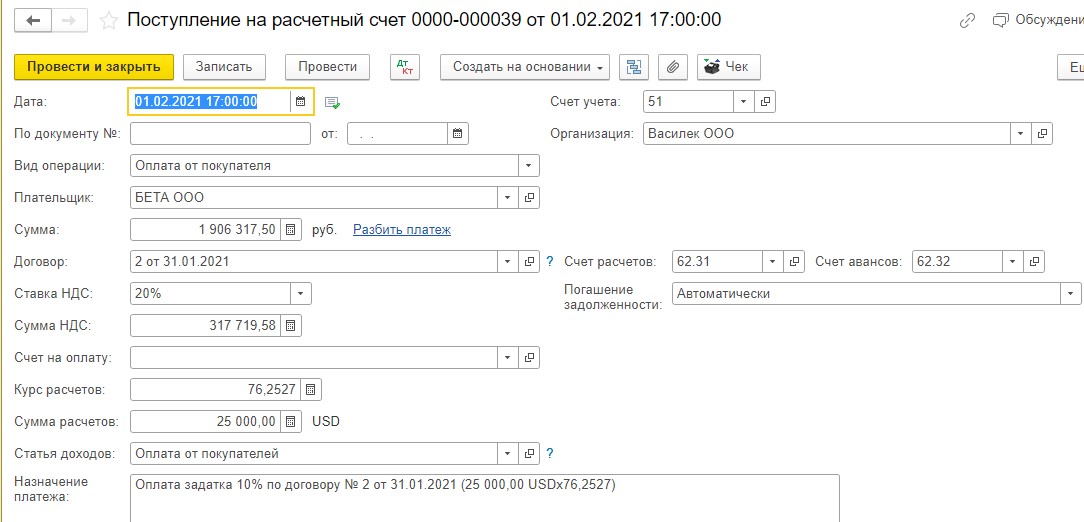This screenshot has height=522, width=1084.
Task: Click inside Назначение платежа text area
Action: [485, 498]
